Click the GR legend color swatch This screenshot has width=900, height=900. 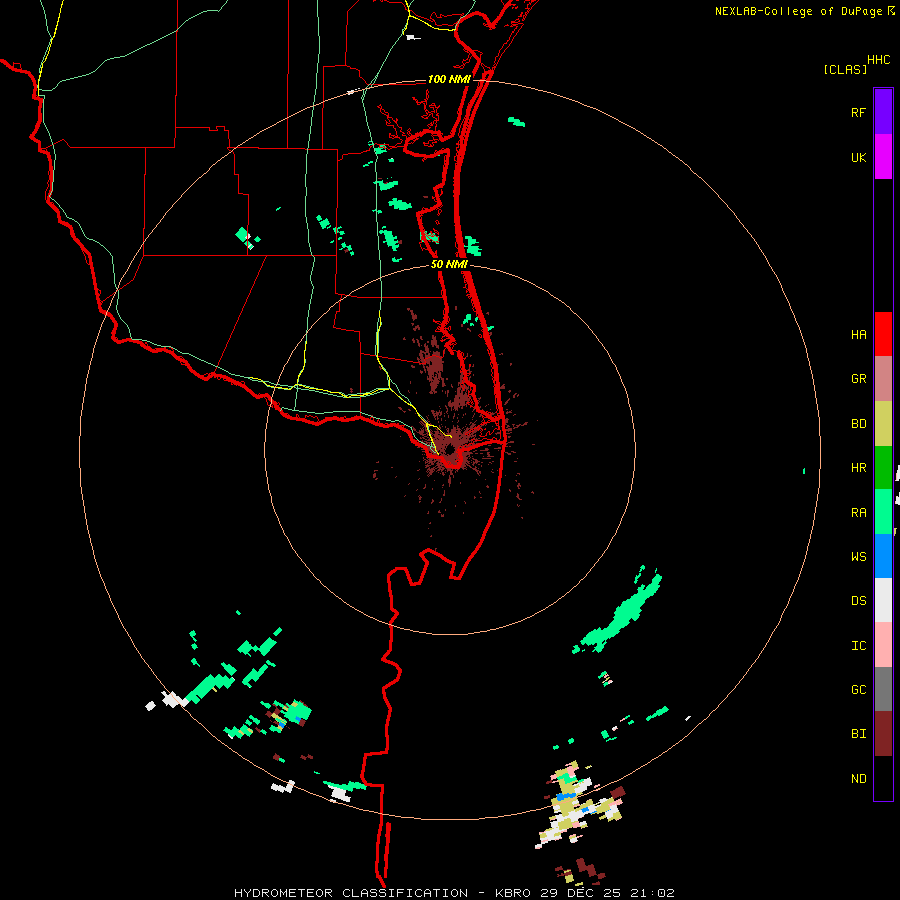pyautogui.click(x=883, y=379)
